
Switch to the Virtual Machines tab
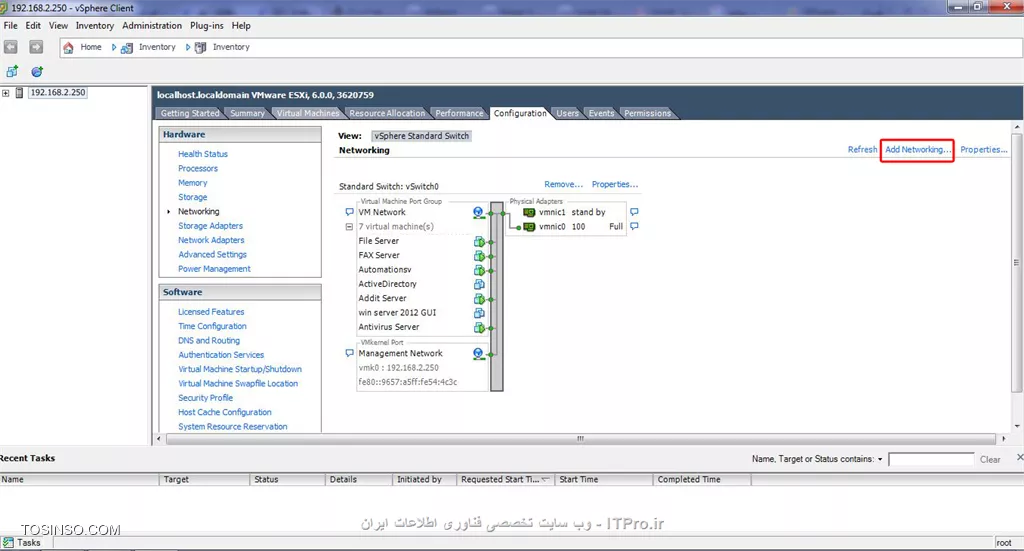pos(308,113)
